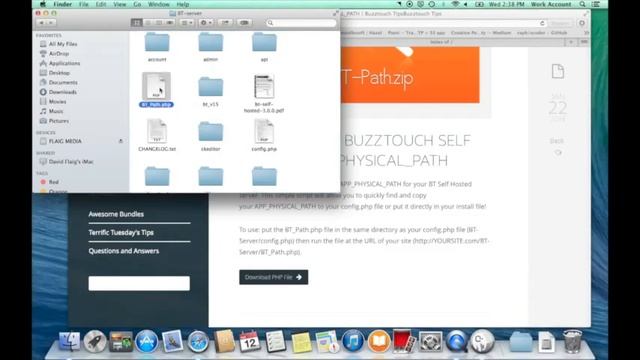Image resolution: width=640 pixels, height=360 pixels.
Task: Select the bt-self-hosted PDF file
Action: 264,93
